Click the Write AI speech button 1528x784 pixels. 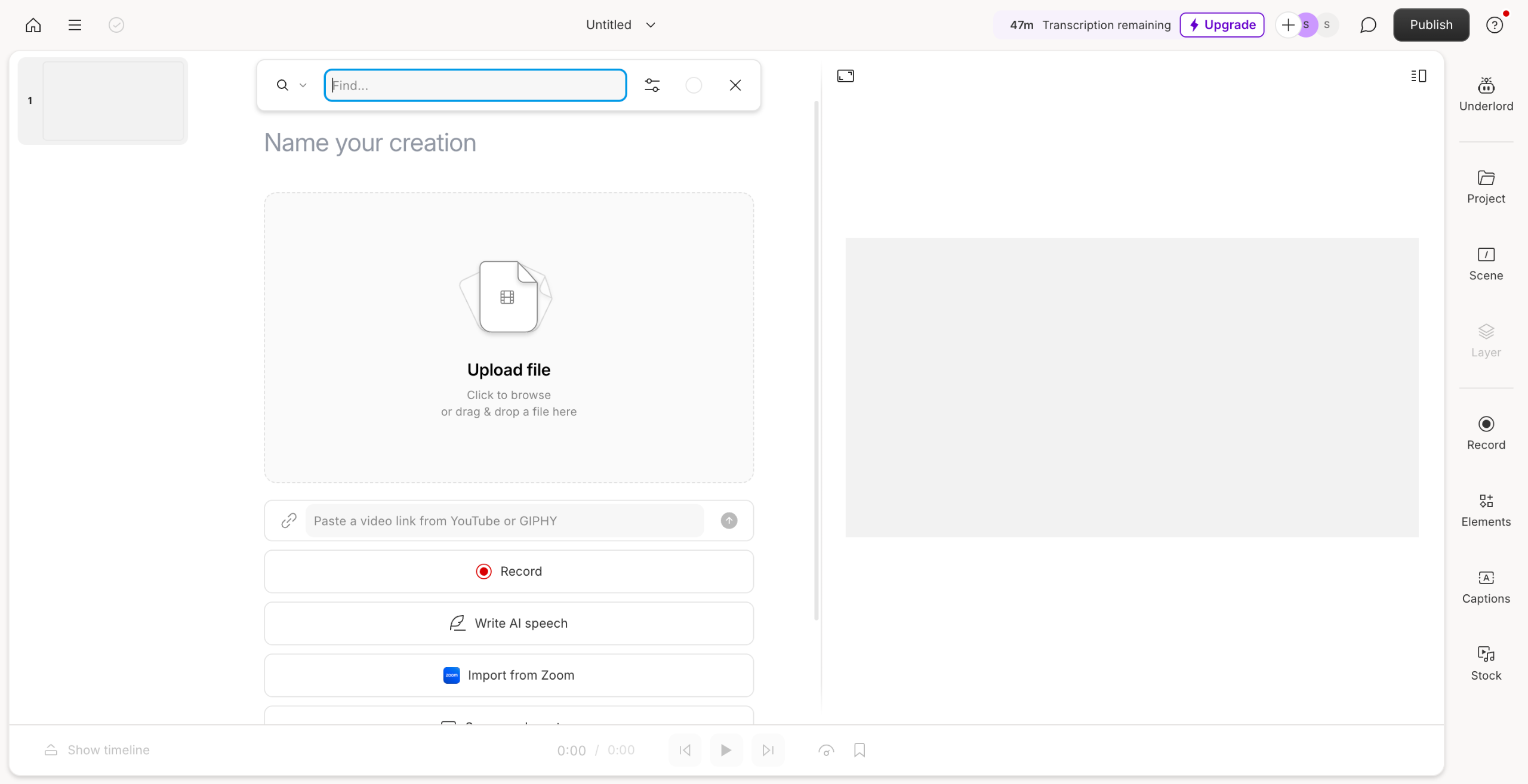pyautogui.click(x=509, y=623)
